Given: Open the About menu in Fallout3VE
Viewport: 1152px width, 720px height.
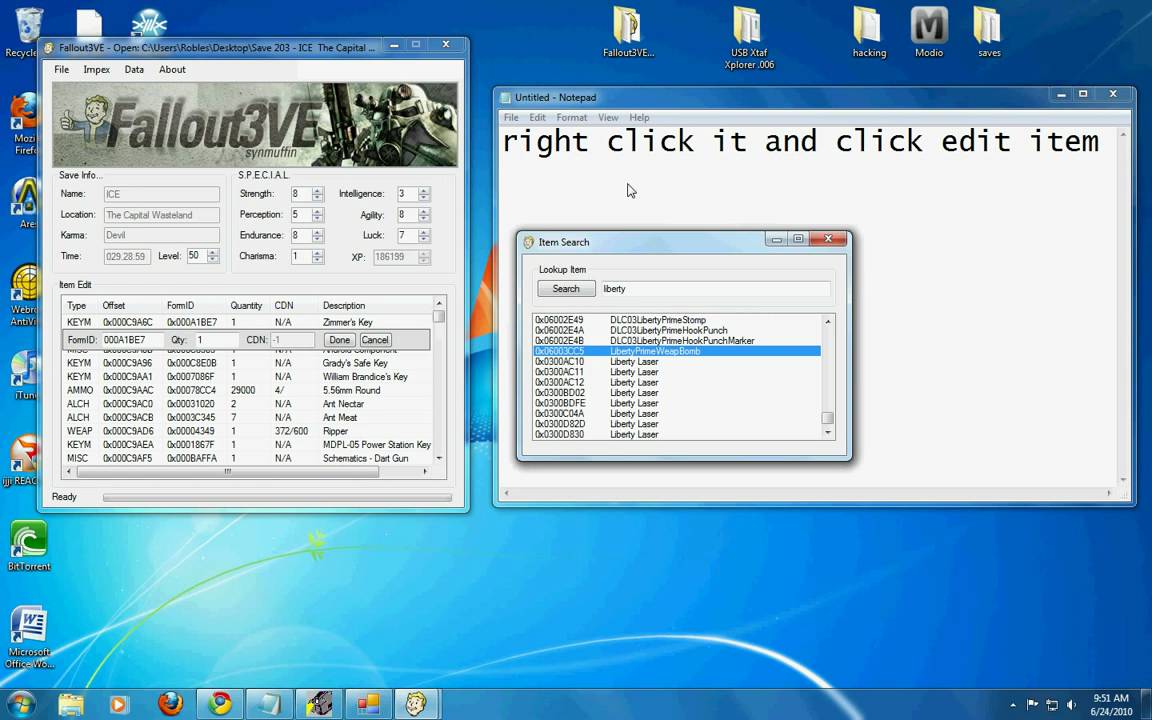Looking at the screenshot, I should coord(172,69).
